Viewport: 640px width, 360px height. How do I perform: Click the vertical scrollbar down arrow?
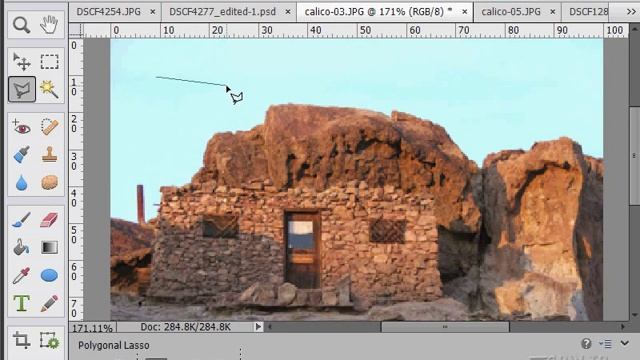click(x=634, y=316)
